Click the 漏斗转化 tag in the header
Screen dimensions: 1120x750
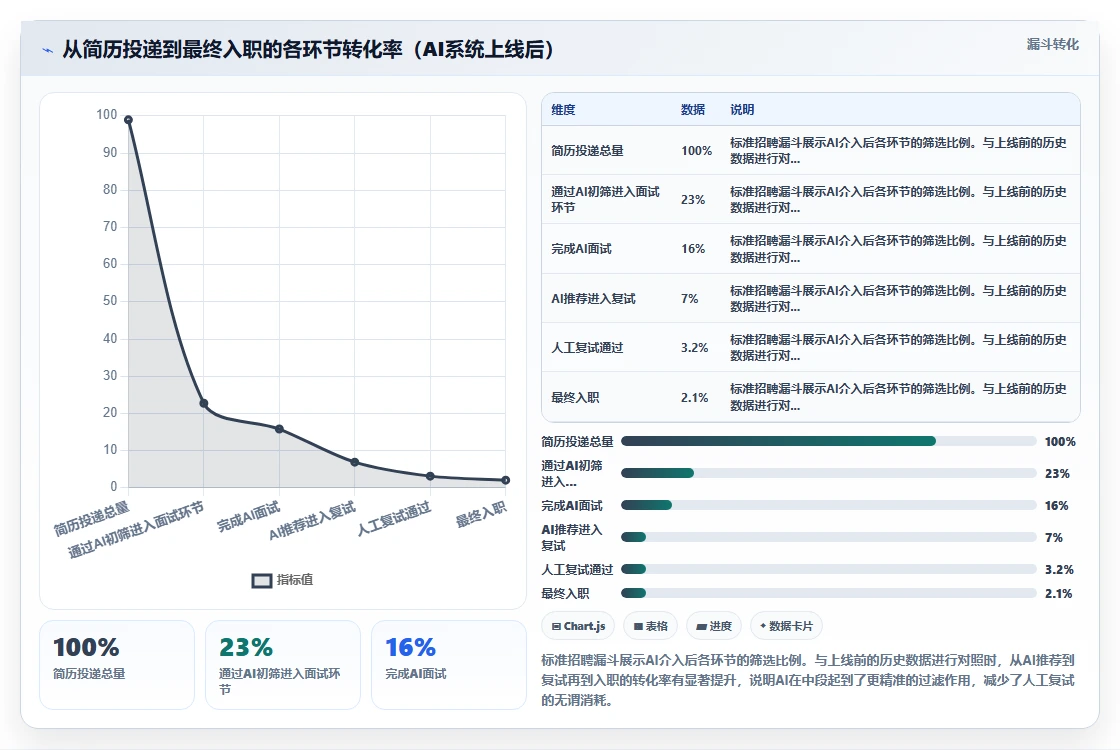pos(1052,44)
